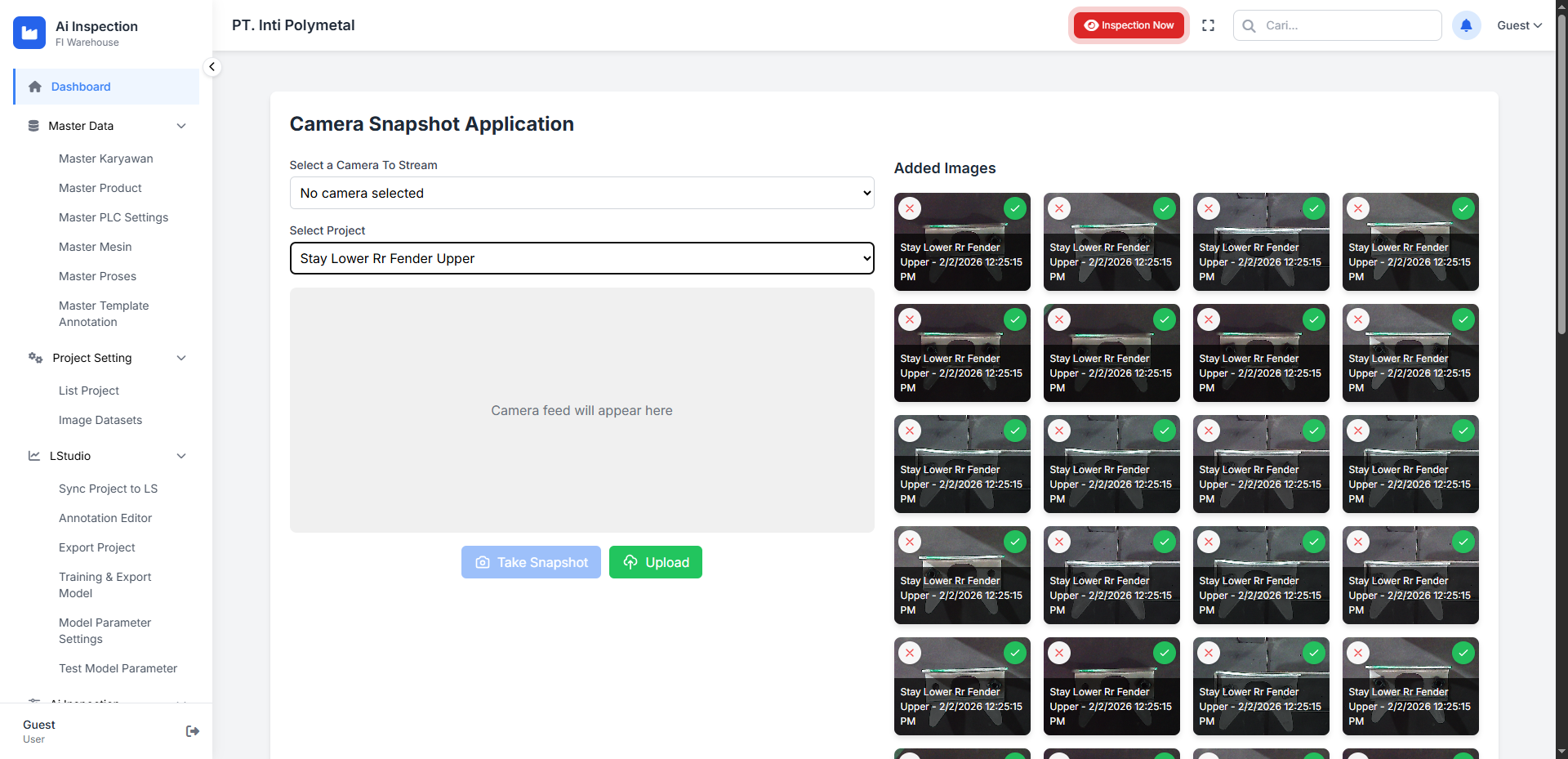Go to the Dashboard
This screenshot has height=759, width=1568.
106,87
